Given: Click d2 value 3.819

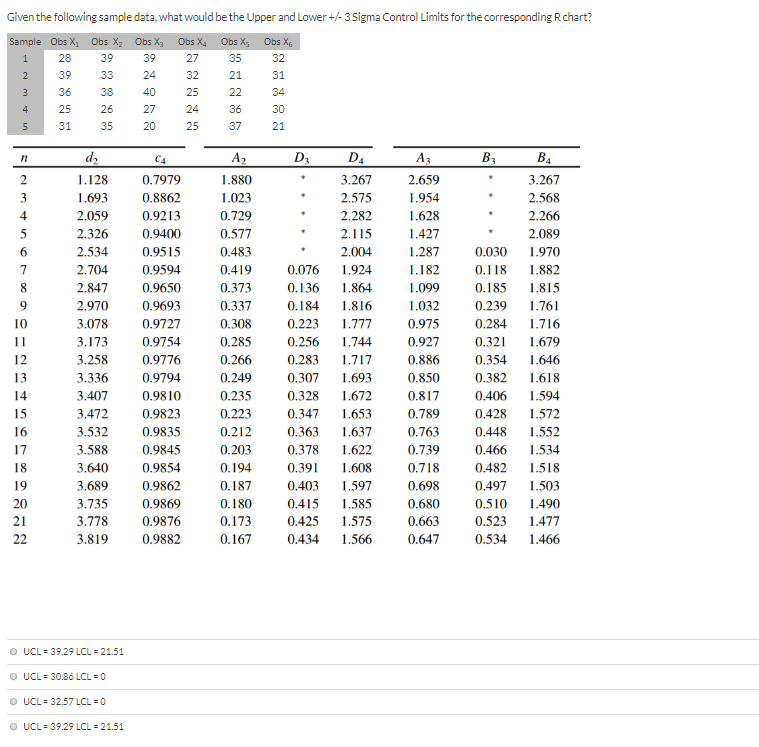Looking at the screenshot, I should 92,539.
